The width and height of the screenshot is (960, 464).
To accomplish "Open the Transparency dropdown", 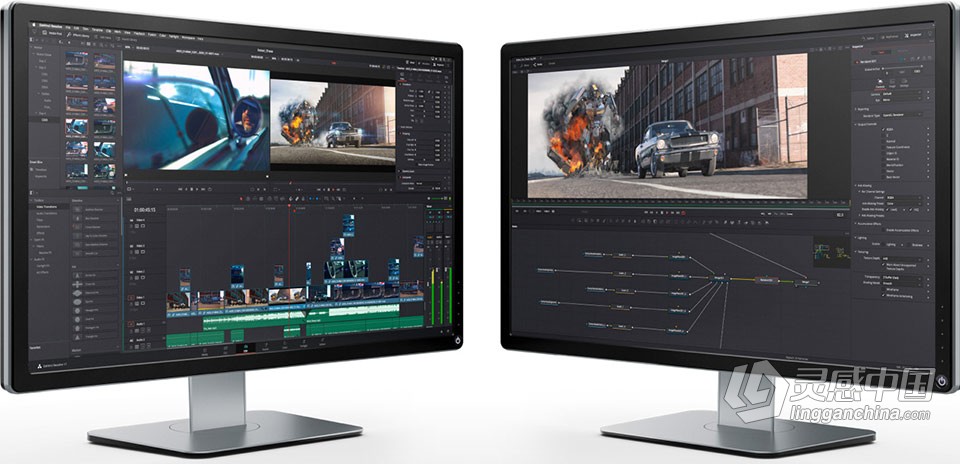I will click(x=902, y=278).
